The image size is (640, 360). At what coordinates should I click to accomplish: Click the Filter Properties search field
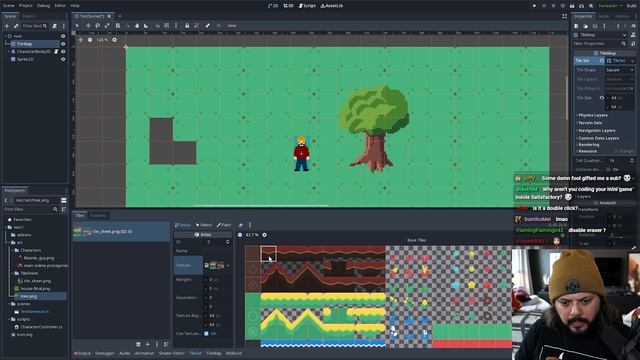click(600, 44)
